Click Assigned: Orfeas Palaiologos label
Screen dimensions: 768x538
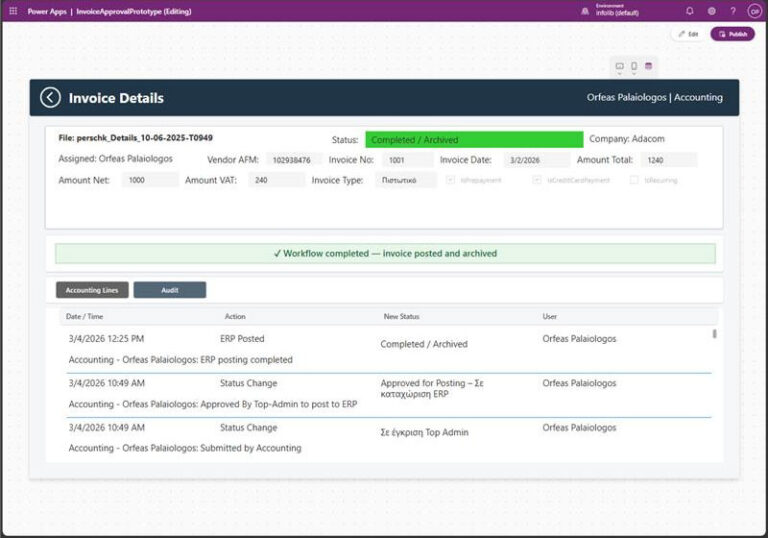click(x=115, y=159)
